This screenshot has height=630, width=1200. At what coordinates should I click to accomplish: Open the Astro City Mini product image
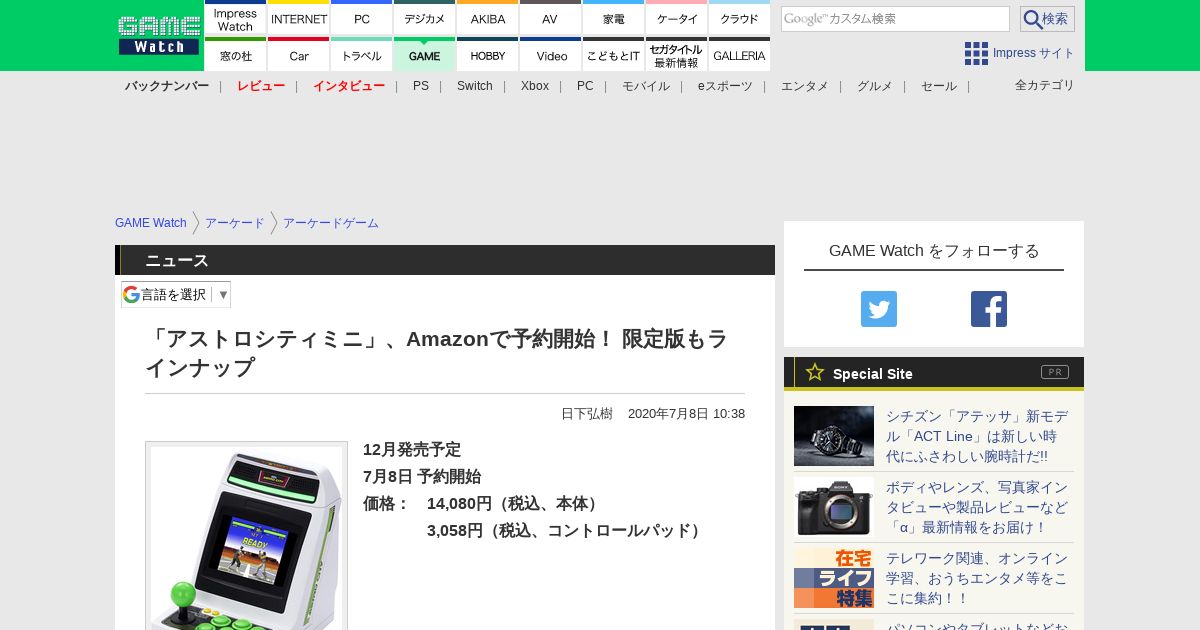246,536
